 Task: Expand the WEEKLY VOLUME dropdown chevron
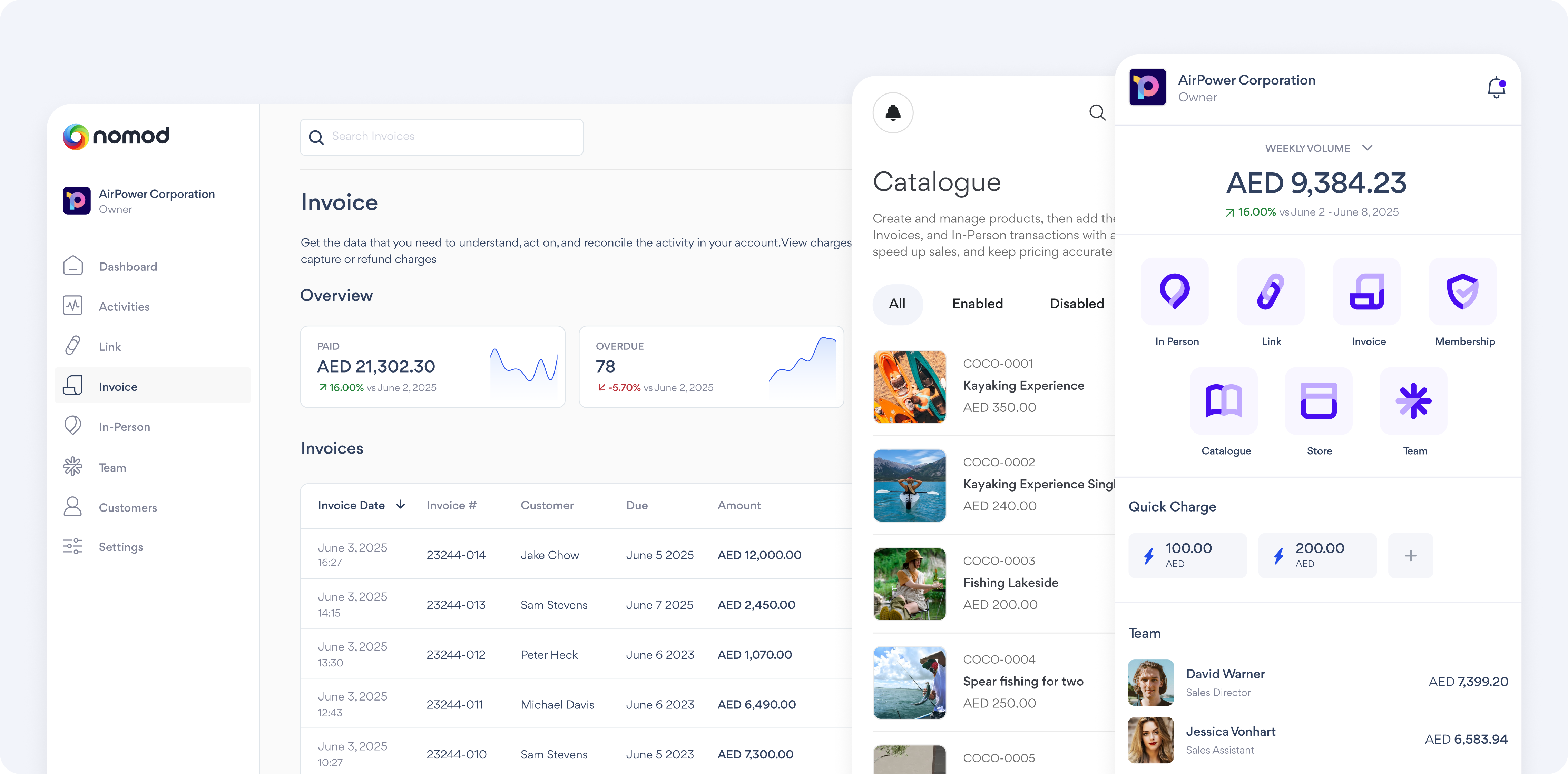click(1367, 148)
